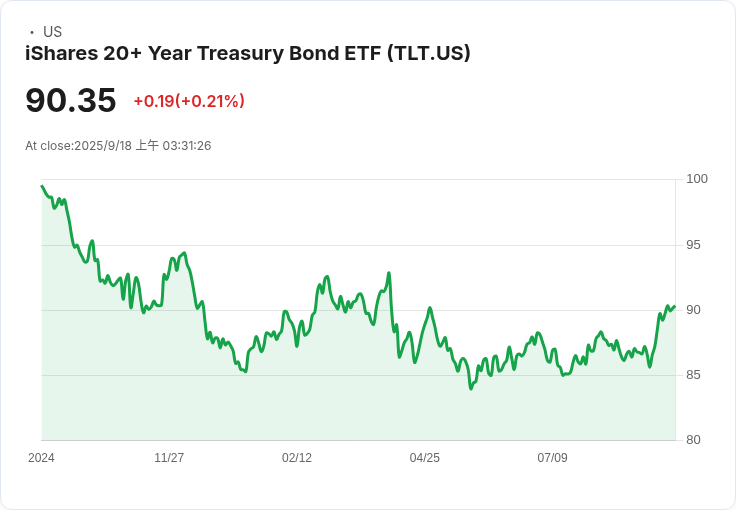Screen dimensions: 736x510
Task: Click the chart line's starting peak near 100
Action: pyautogui.click(x=42, y=186)
